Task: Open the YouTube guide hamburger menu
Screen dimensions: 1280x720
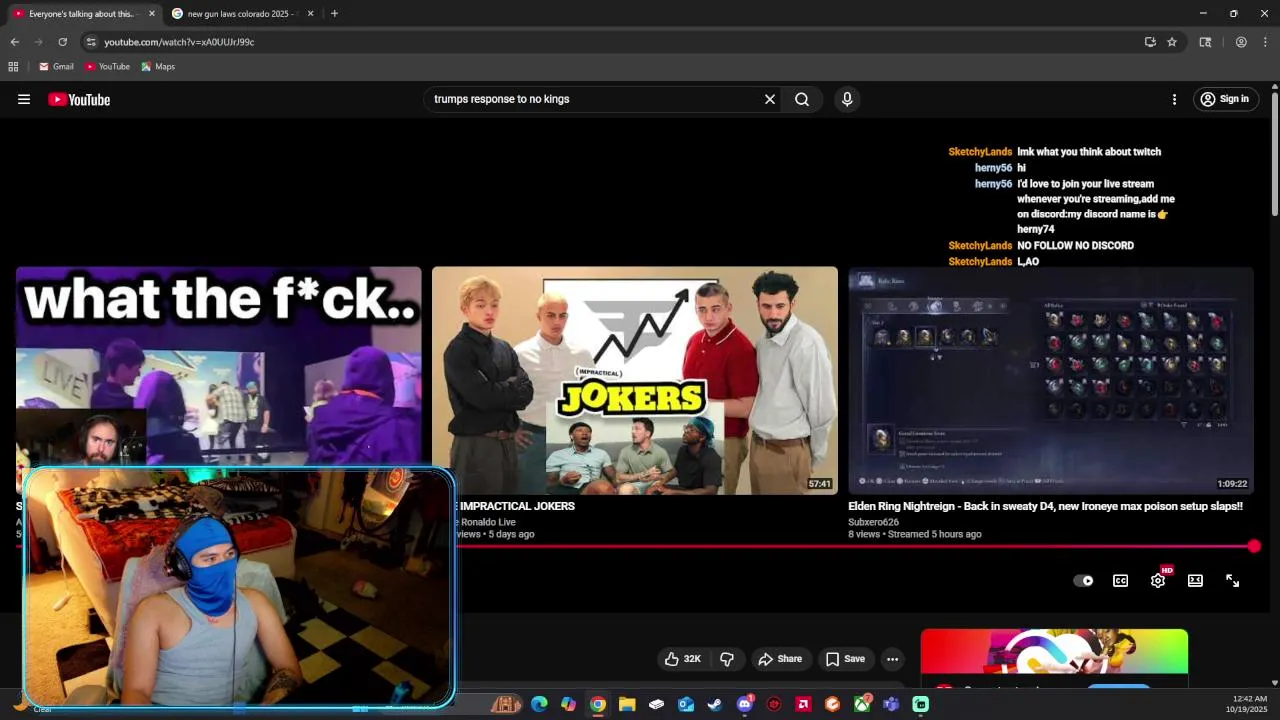Action: point(24,99)
